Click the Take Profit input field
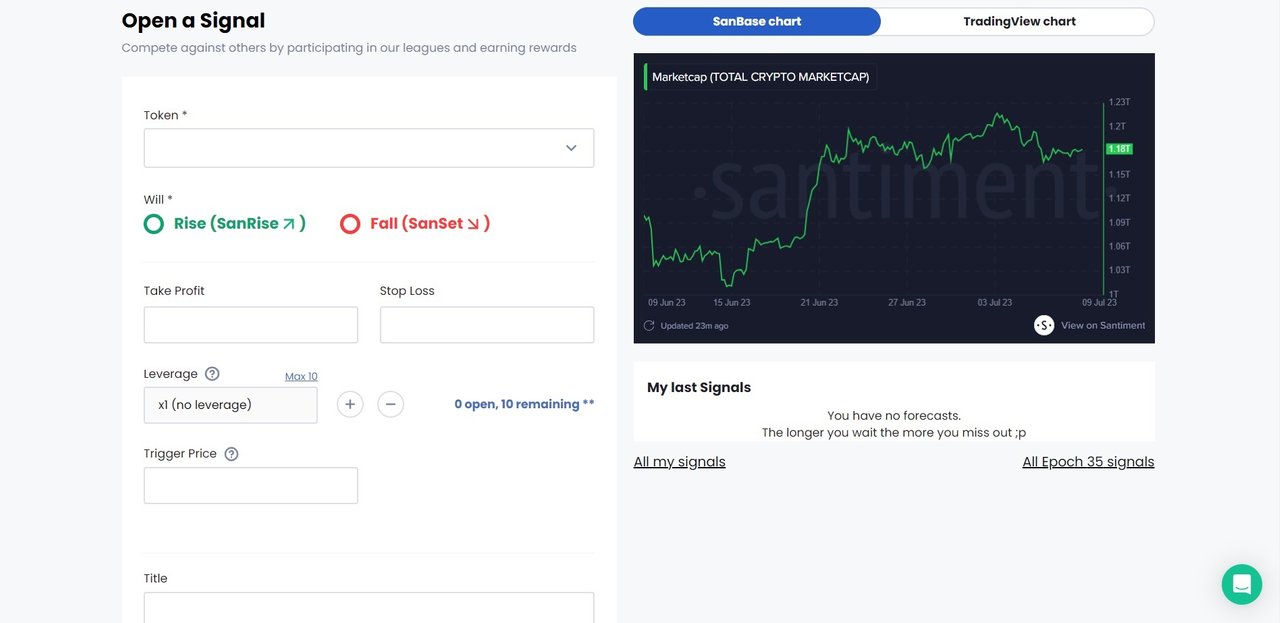Viewport: 1280px width, 623px height. pos(251,325)
